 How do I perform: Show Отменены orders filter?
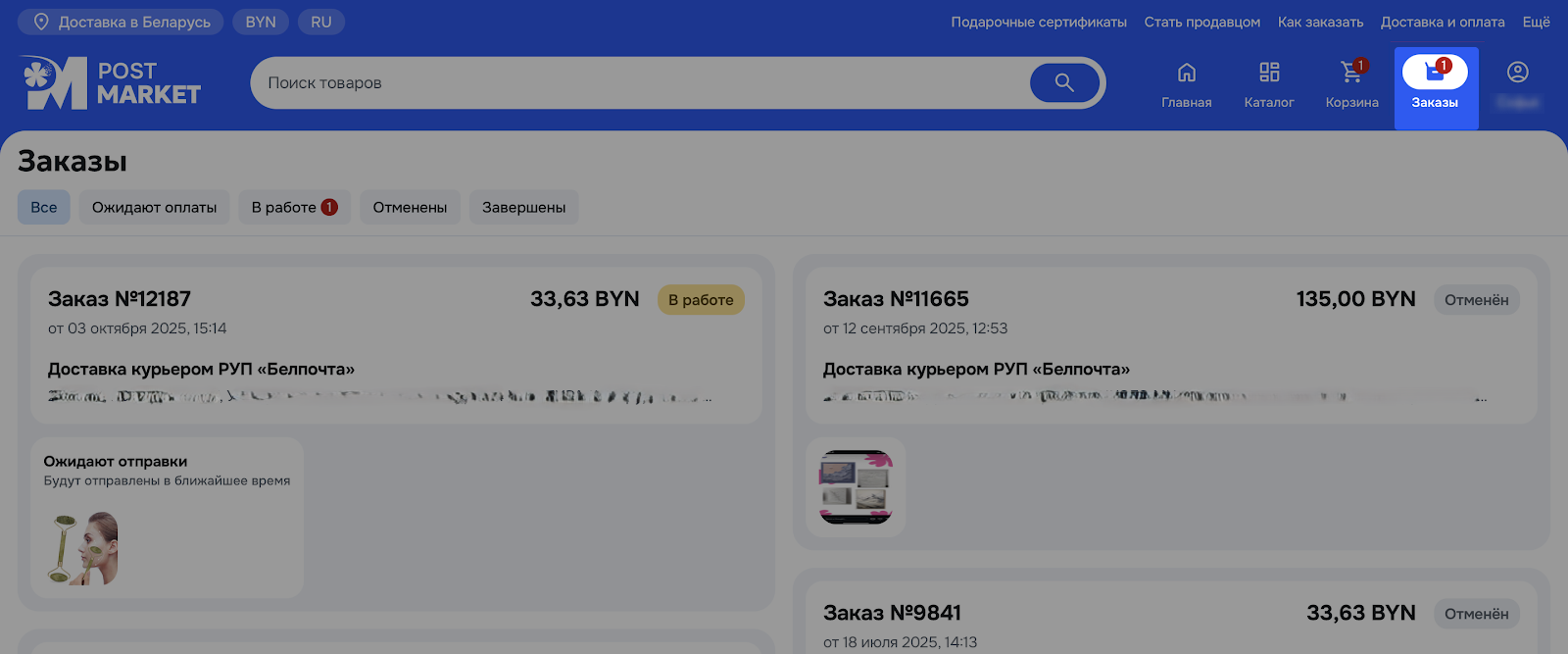(410, 207)
